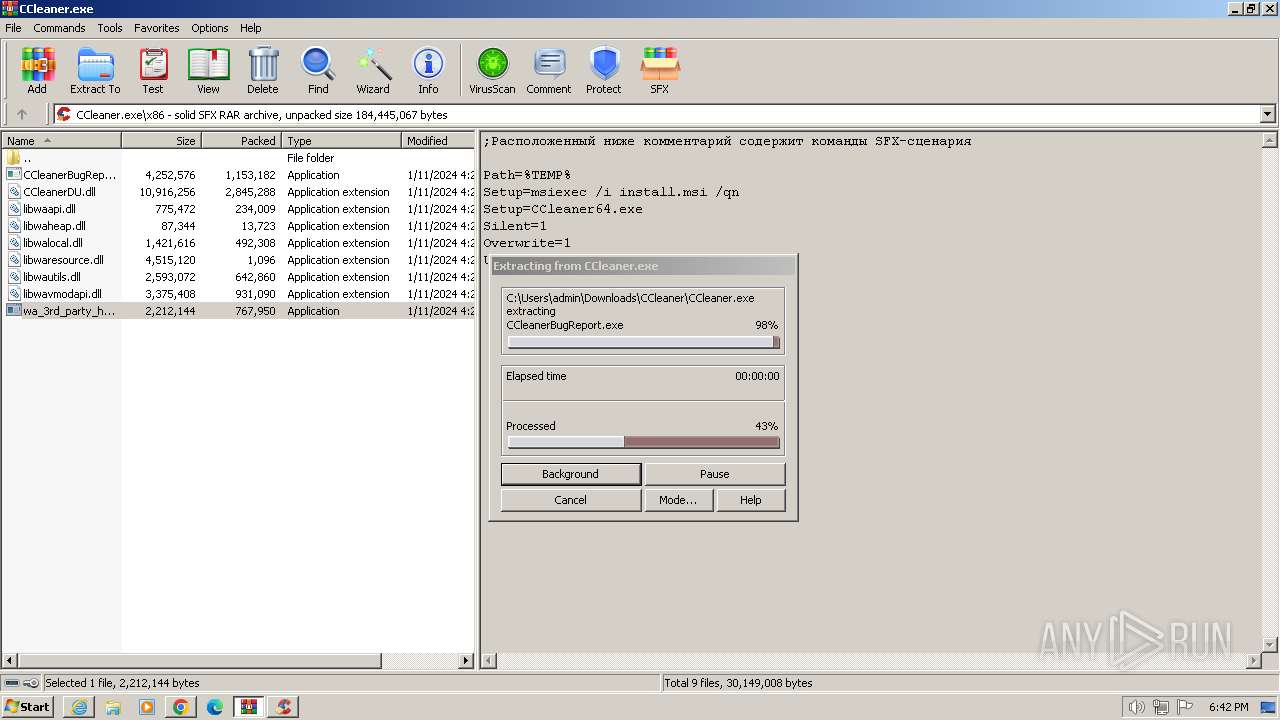1280x720 pixels.
Task: Click Internet Explorer taskbar icon
Action: (x=79, y=707)
